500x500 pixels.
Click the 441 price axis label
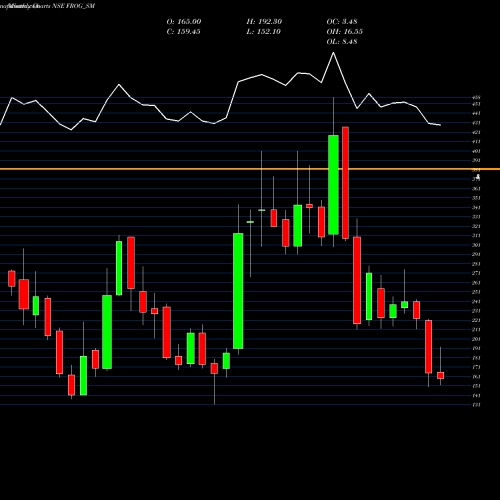coord(476,114)
